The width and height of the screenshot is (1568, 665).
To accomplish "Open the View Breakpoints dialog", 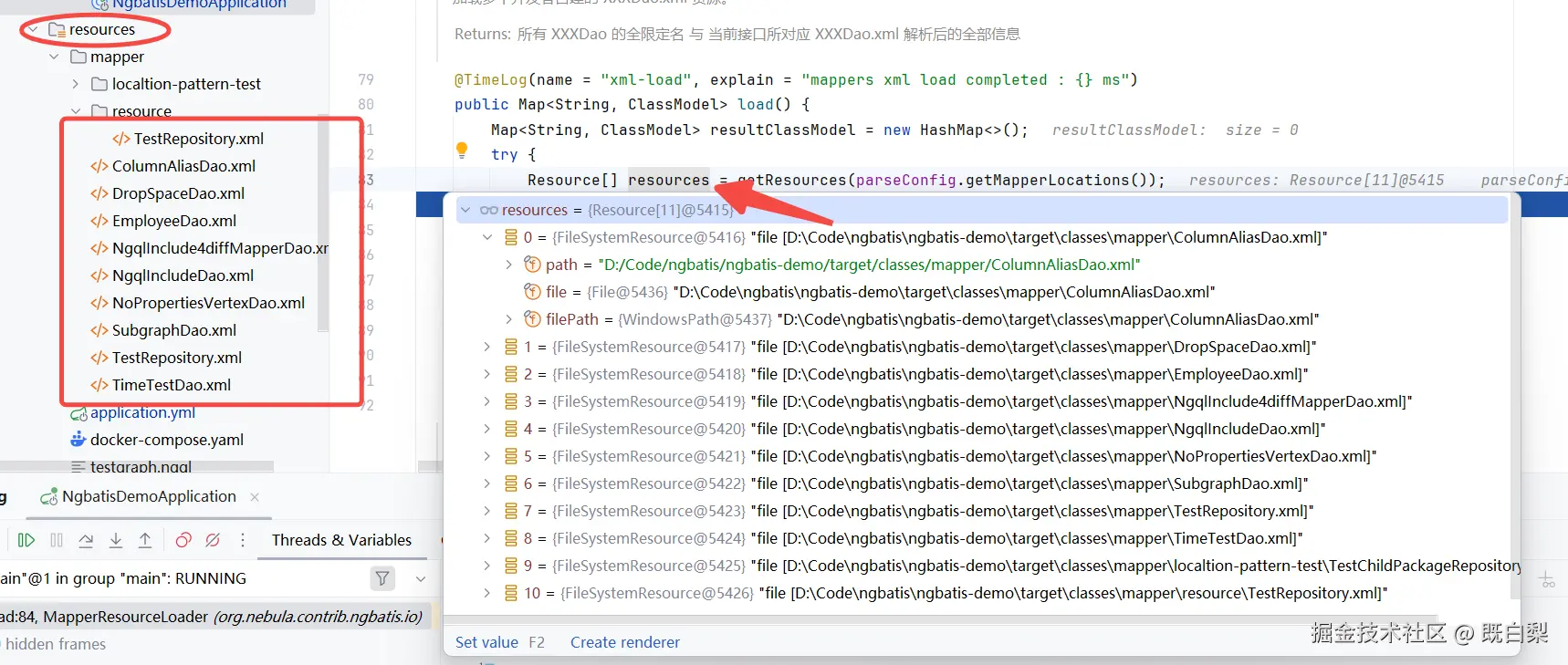I will [183, 540].
